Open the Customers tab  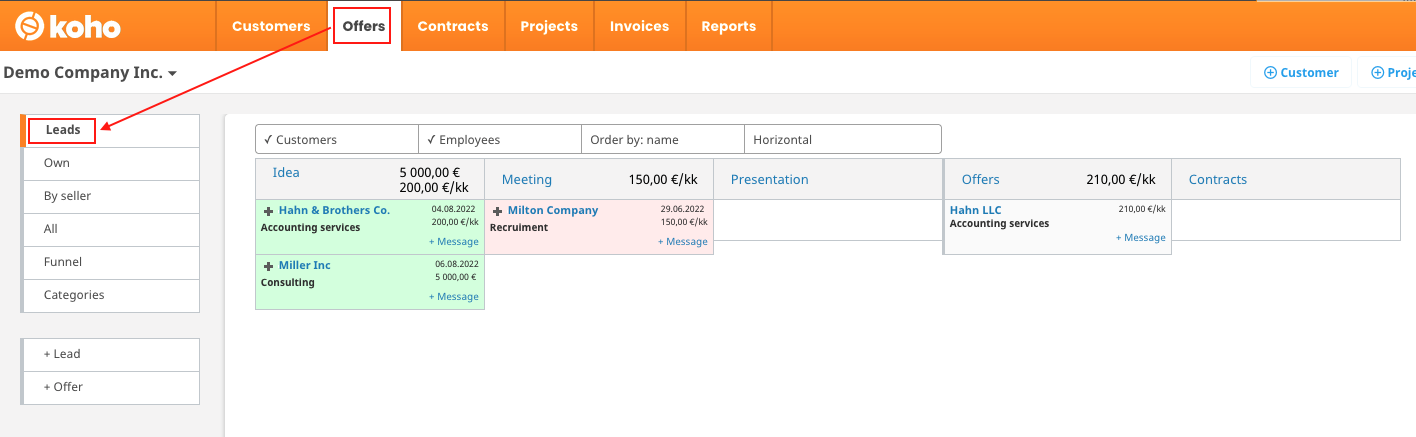[x=271, y=26]
